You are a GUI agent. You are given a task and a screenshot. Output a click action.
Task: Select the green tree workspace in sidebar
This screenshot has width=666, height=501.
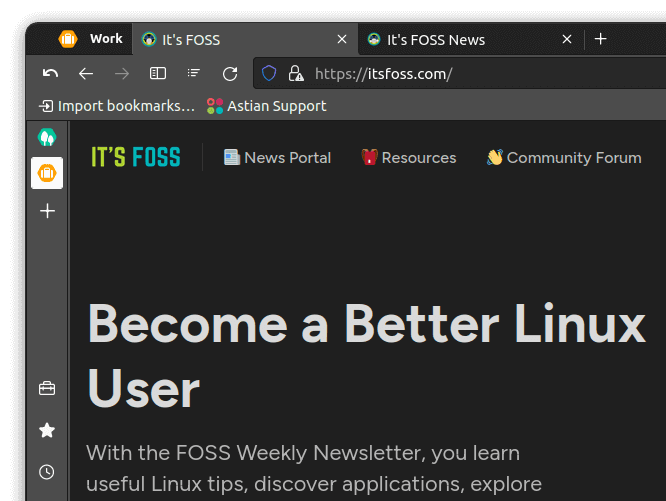pos(47,137)
